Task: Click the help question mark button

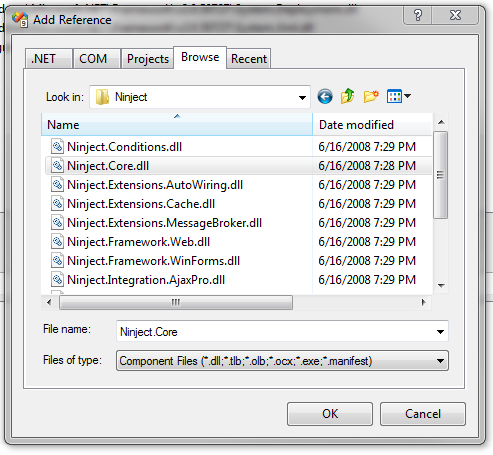Action: (418, 15)
